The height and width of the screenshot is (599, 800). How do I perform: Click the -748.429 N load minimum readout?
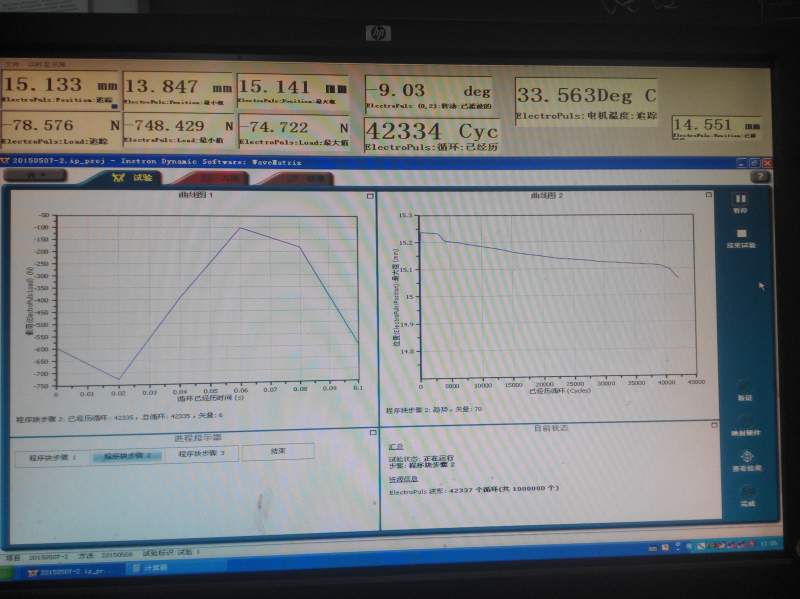point(179,130)
